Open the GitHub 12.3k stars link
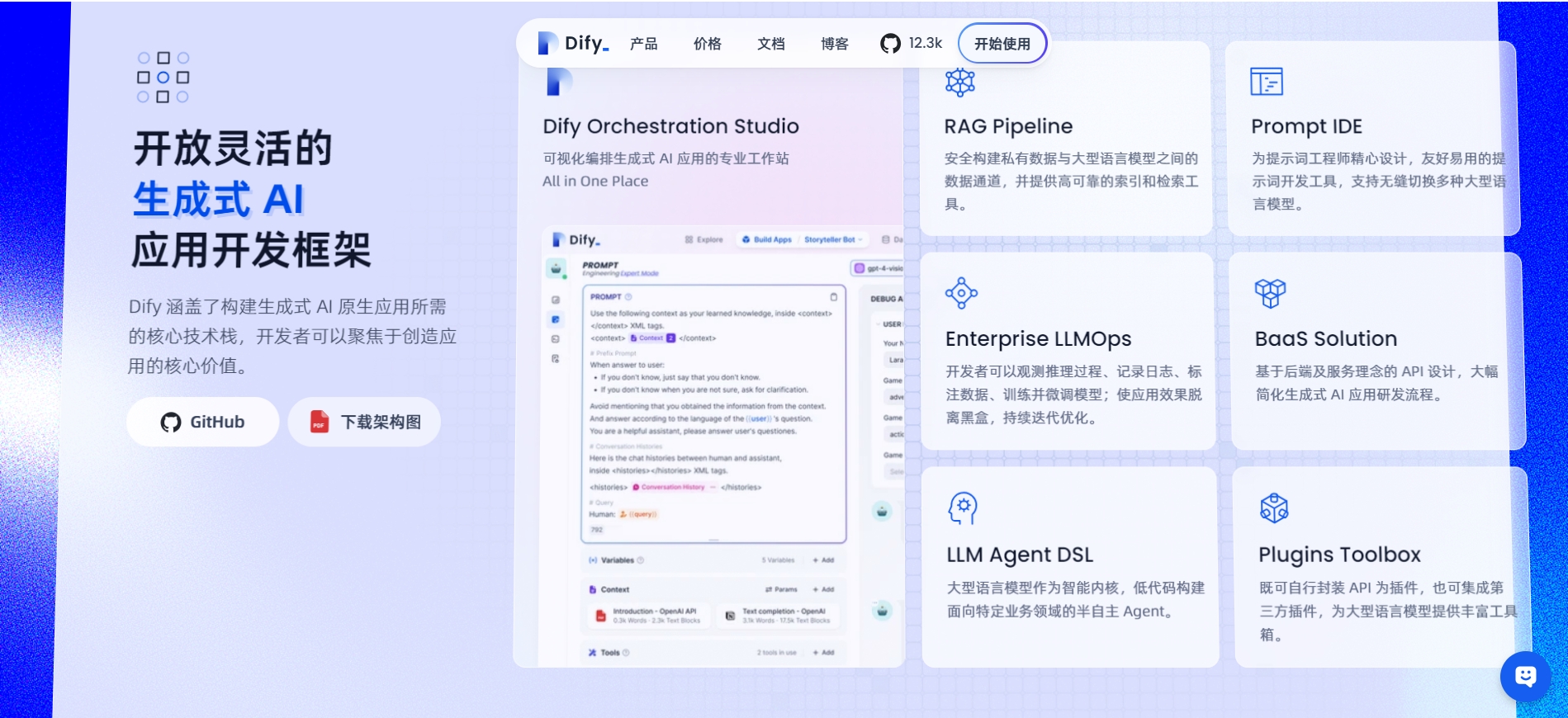 pos(911,43)
